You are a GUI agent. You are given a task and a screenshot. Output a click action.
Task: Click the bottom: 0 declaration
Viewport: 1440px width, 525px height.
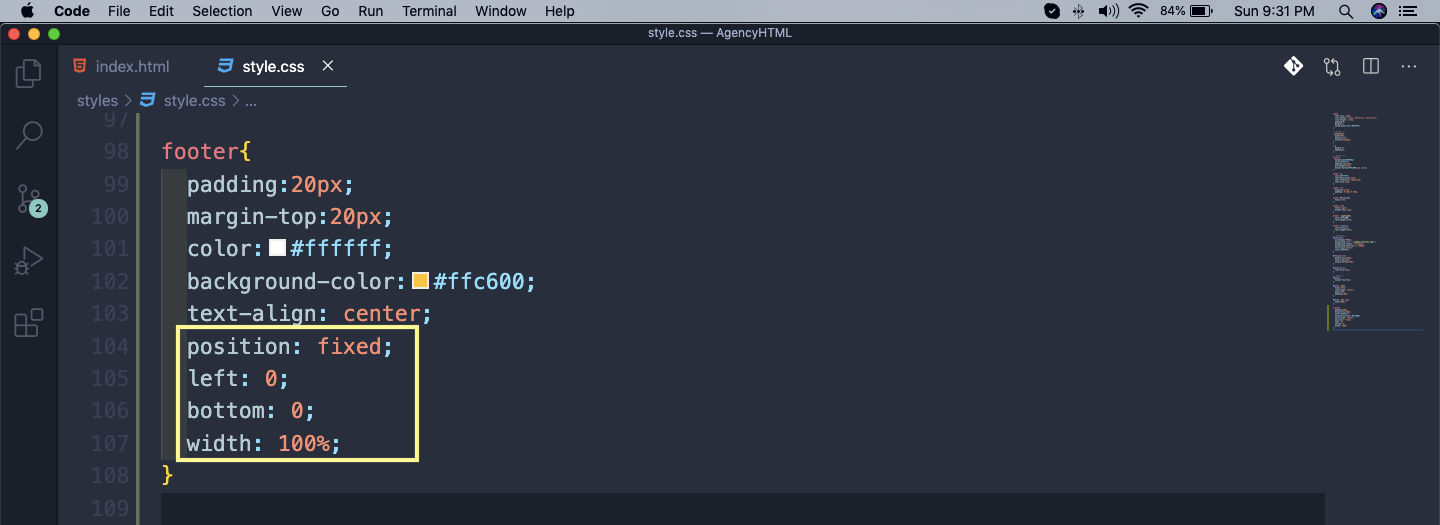[250, 411]
